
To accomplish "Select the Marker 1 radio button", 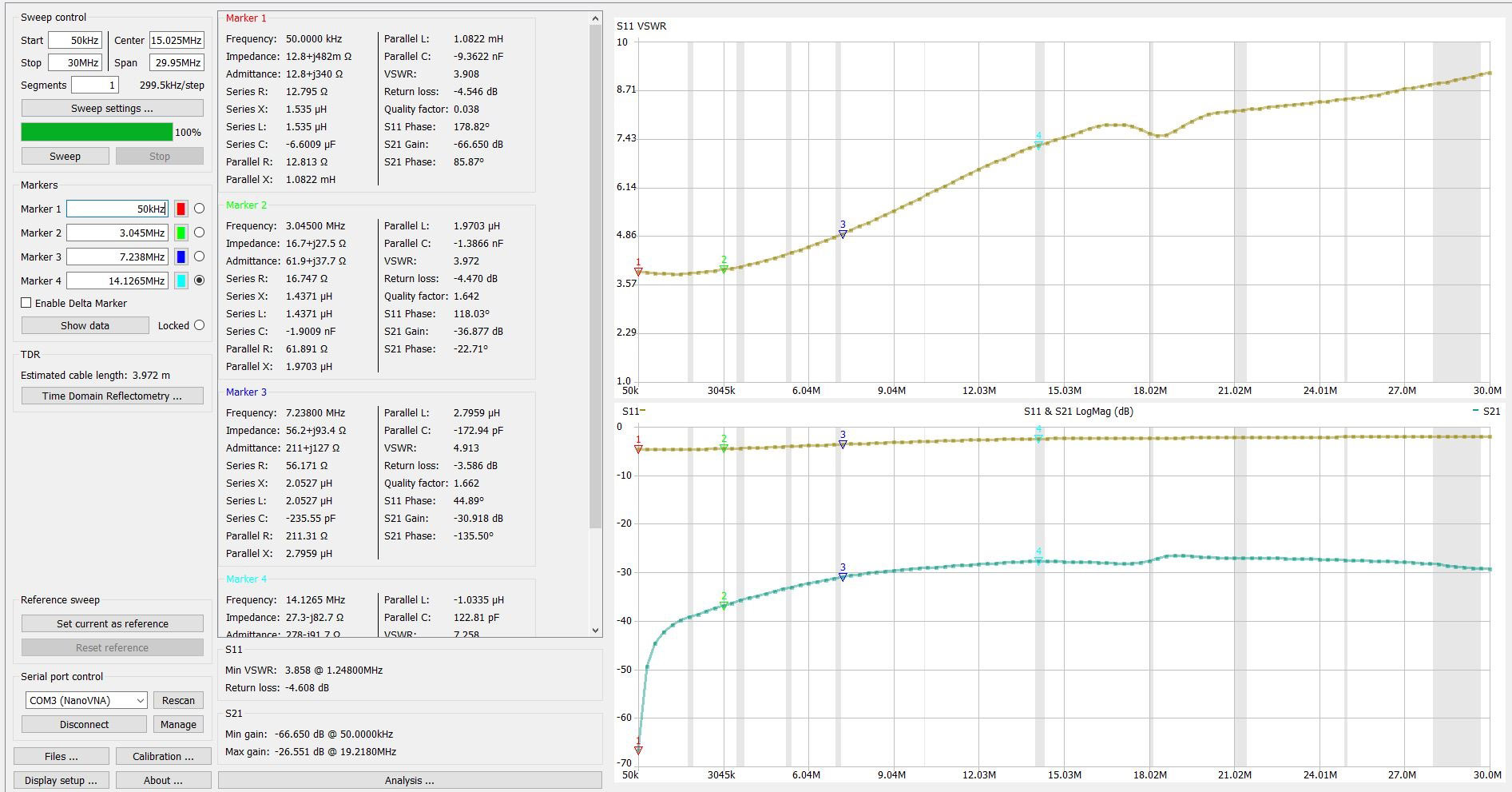I will (200, 209).
